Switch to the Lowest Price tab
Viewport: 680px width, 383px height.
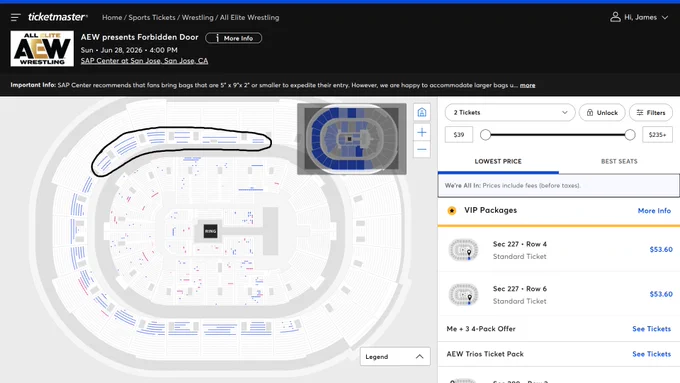point(498,161)
